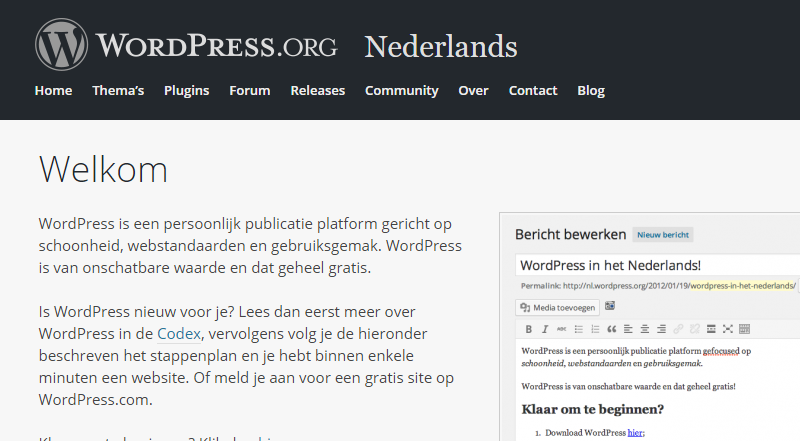Image resolution: width=800 pixels, height=441 pixels.
Task: Go to the Contact page
Action: 533,90
